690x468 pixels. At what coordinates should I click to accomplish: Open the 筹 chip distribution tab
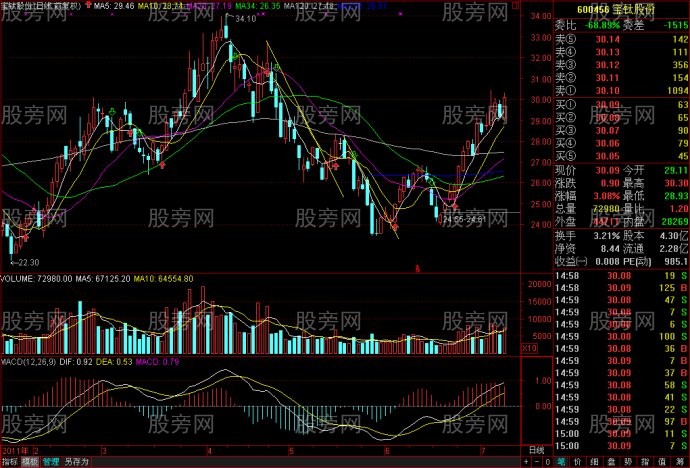[x=682, y=462]
